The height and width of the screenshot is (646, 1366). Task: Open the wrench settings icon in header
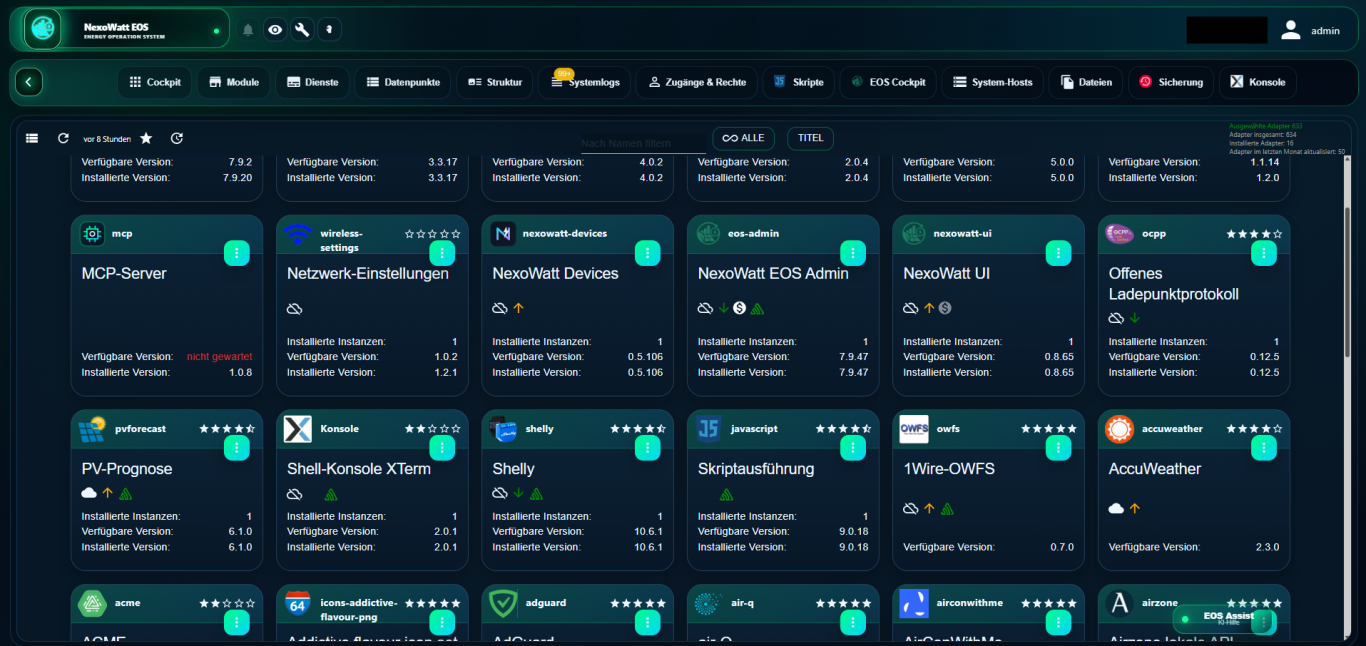click(x=302, y=30)
